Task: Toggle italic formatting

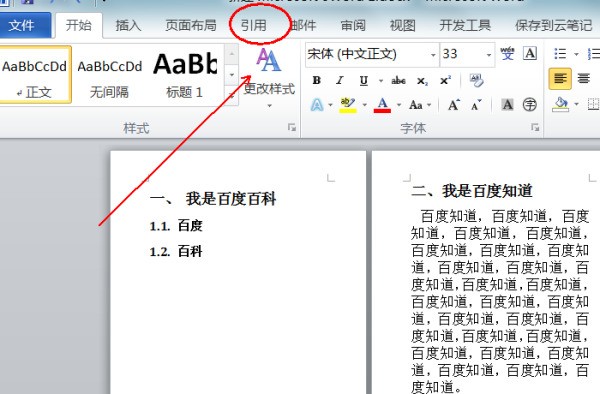Action: [339, 80]
